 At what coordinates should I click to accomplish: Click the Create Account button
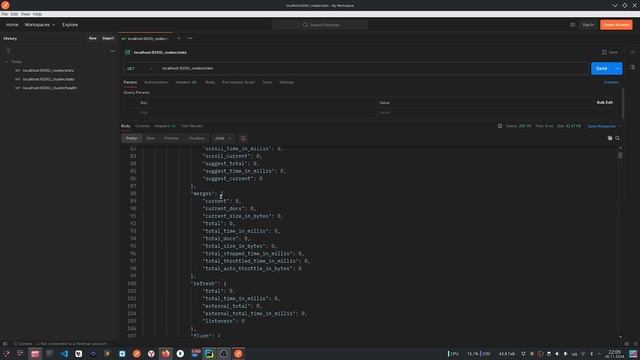[616, 25]
